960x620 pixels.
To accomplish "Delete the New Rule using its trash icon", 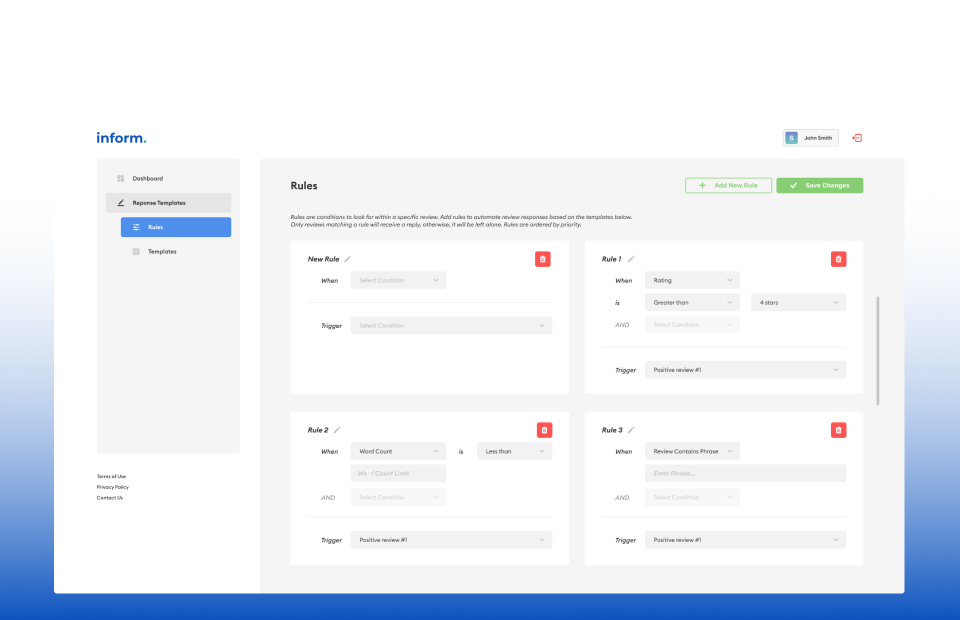I will tap(543, 258).
